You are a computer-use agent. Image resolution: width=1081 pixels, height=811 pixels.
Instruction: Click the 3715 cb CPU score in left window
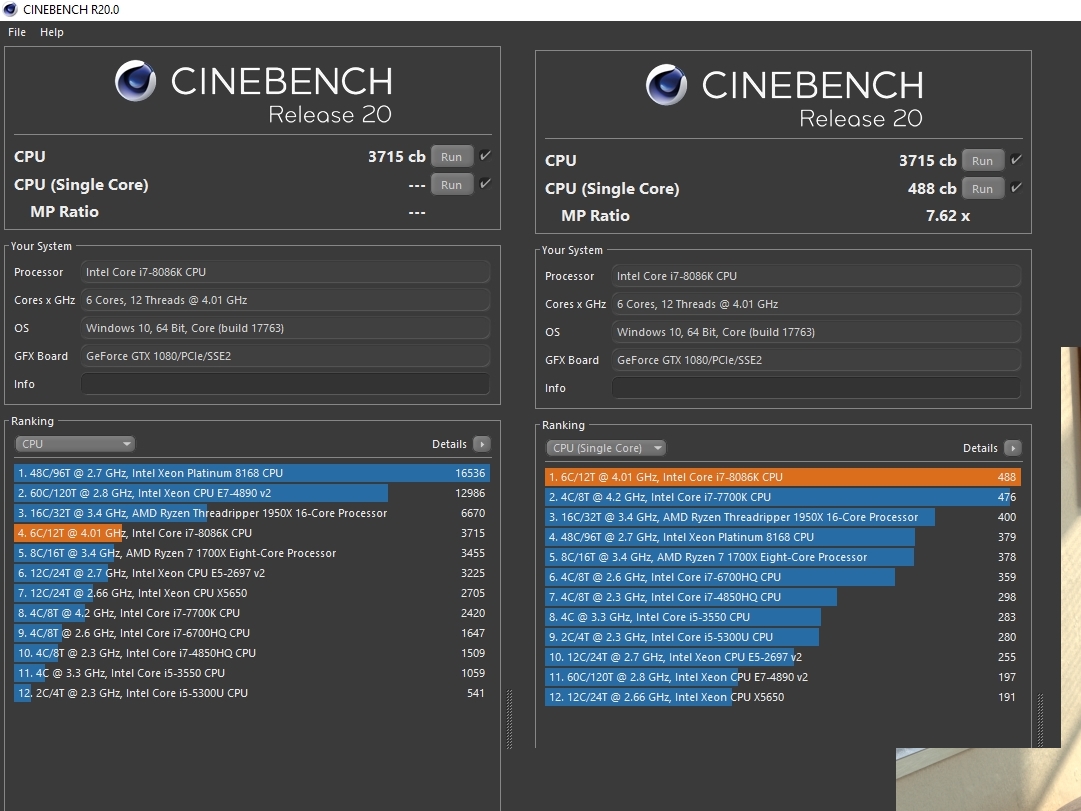click(x=396, y=157)
